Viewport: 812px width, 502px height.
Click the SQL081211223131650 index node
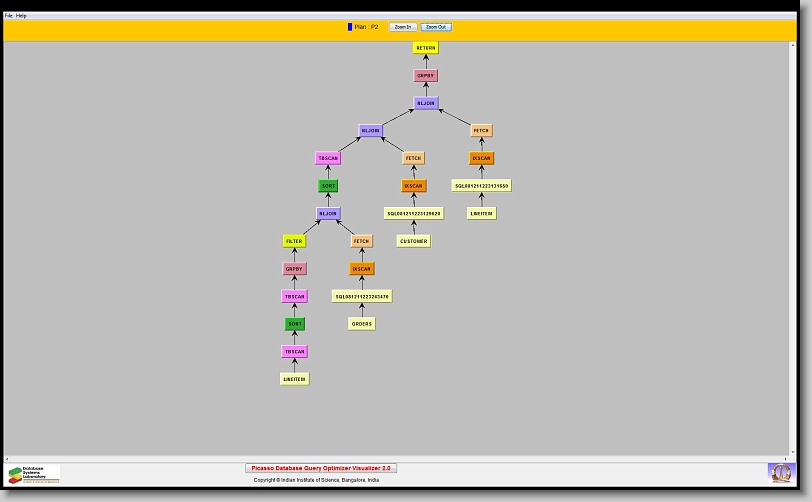coord(481,186)
